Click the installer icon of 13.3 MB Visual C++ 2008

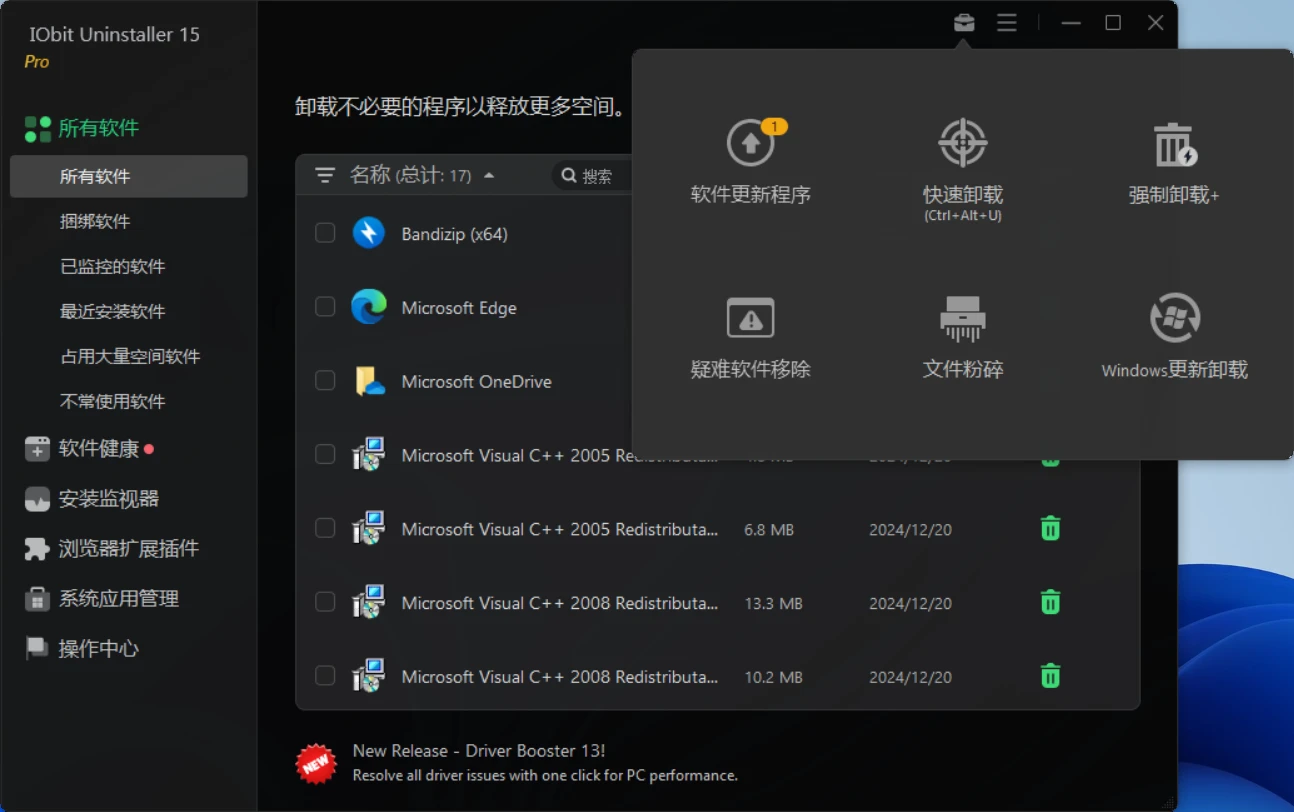[369, 603]
